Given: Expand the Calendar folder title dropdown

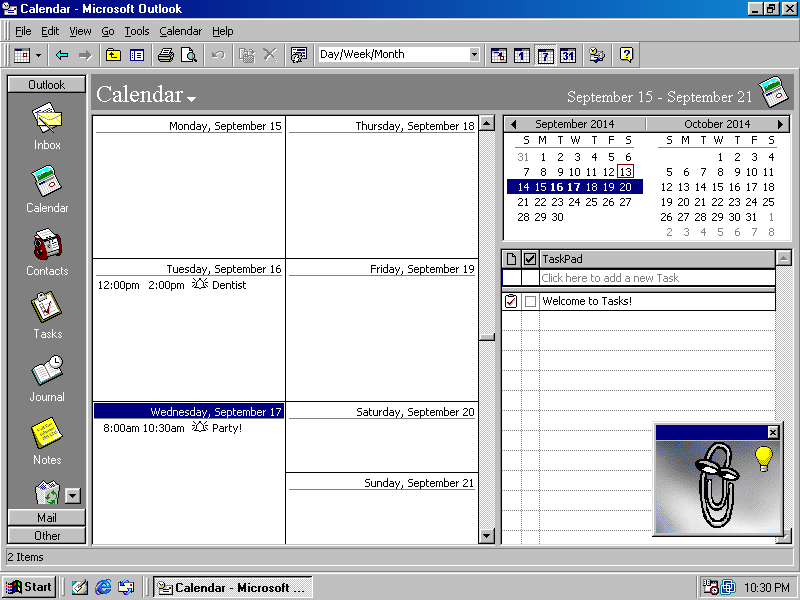Looking at the screenshot, I should click(x=191, y=99).
